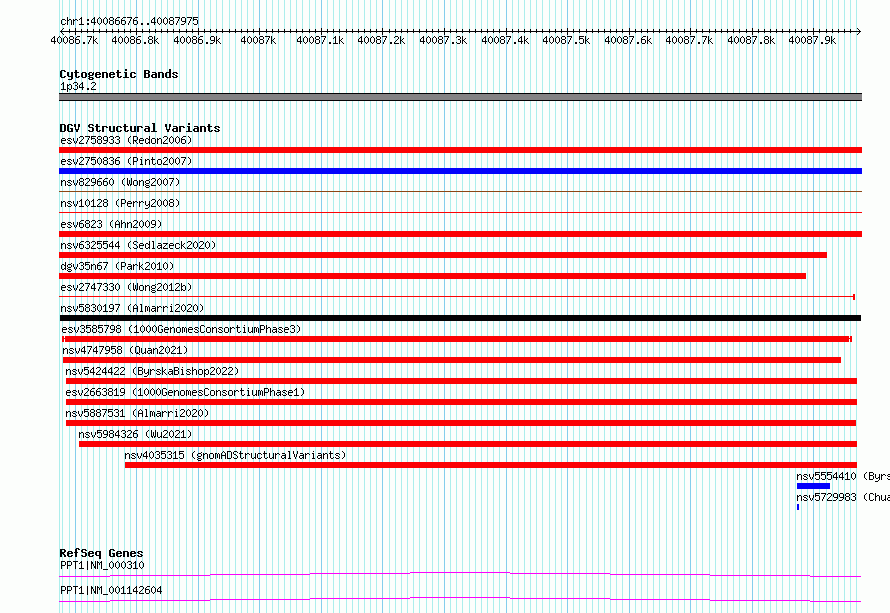This screenshot has width=890, height=613.
Task: Click the nsv5830197 (Almarri2020) label
Action: (x=132, y=308)
